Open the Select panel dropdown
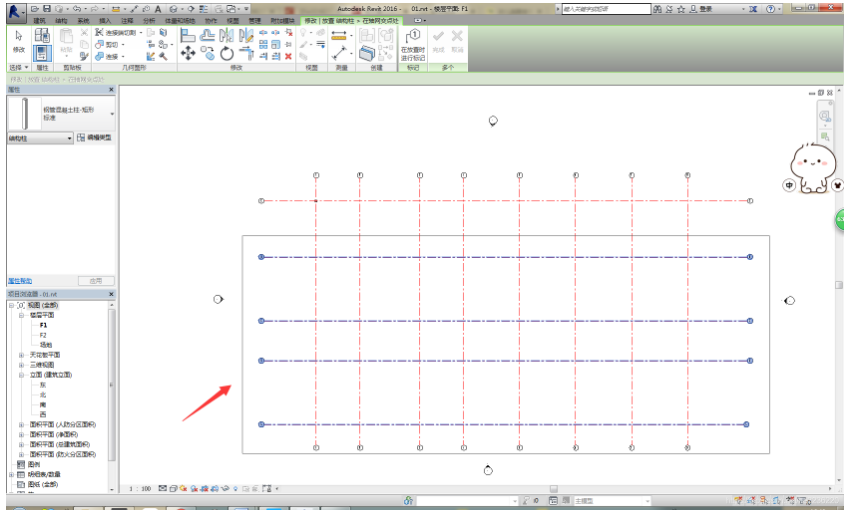The width and height of the screenshot is (851, 522). (18, 67)
